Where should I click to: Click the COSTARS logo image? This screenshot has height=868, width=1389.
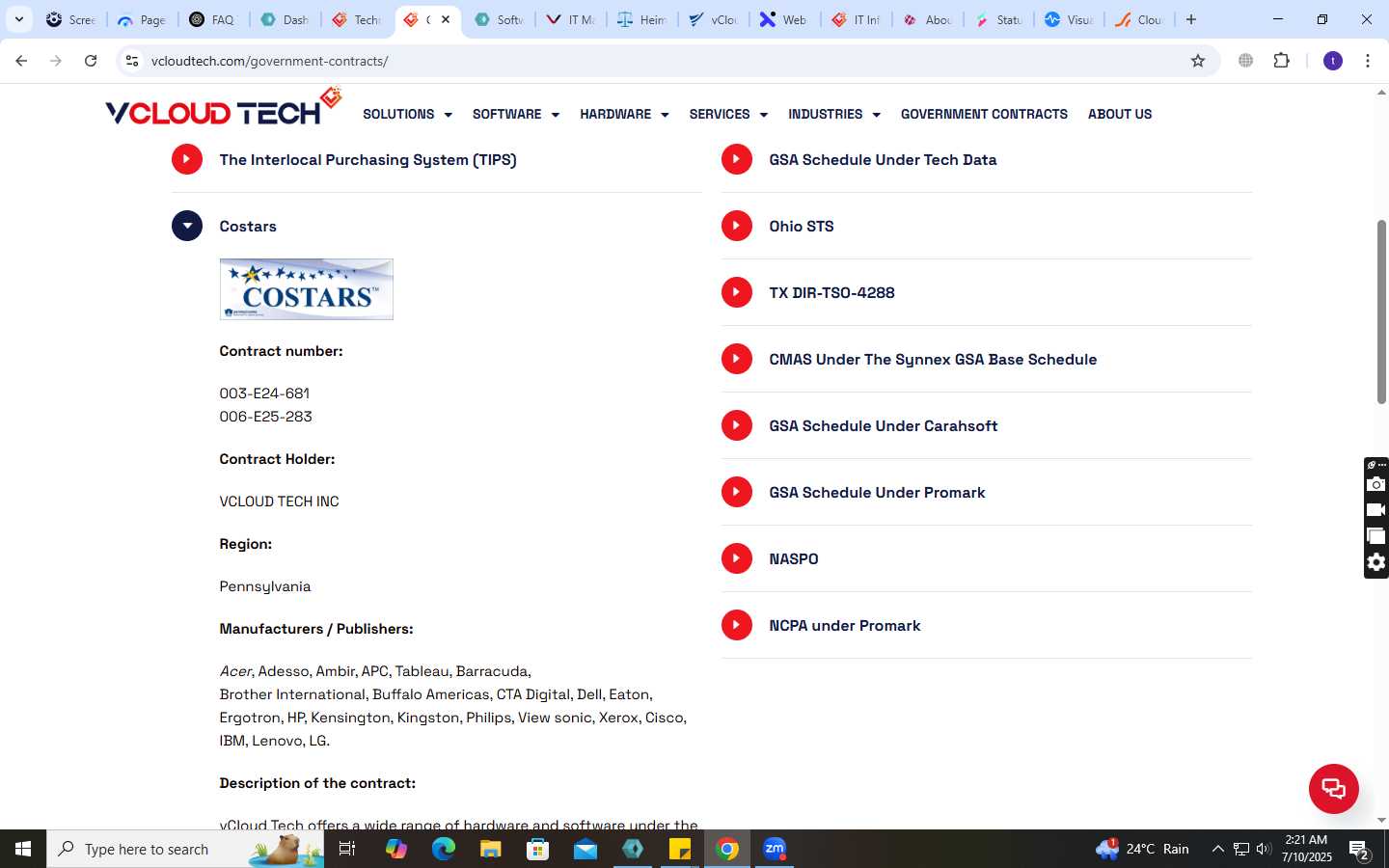[306, 289]
